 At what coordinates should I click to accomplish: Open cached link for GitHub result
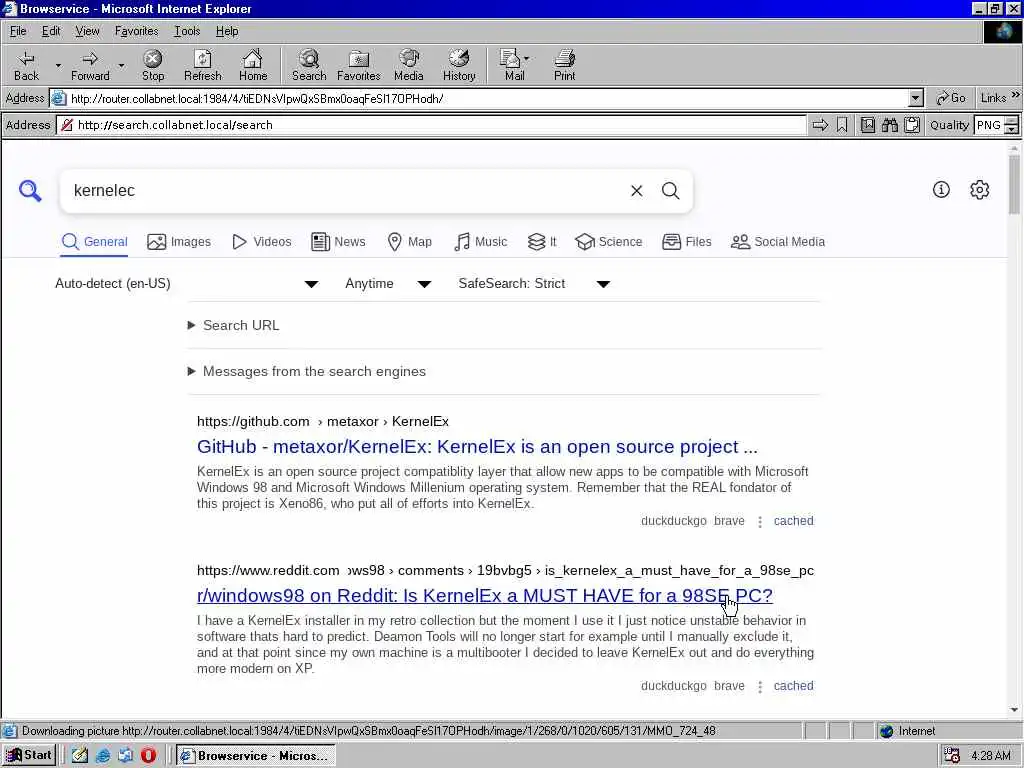click(x=793, y=521)
